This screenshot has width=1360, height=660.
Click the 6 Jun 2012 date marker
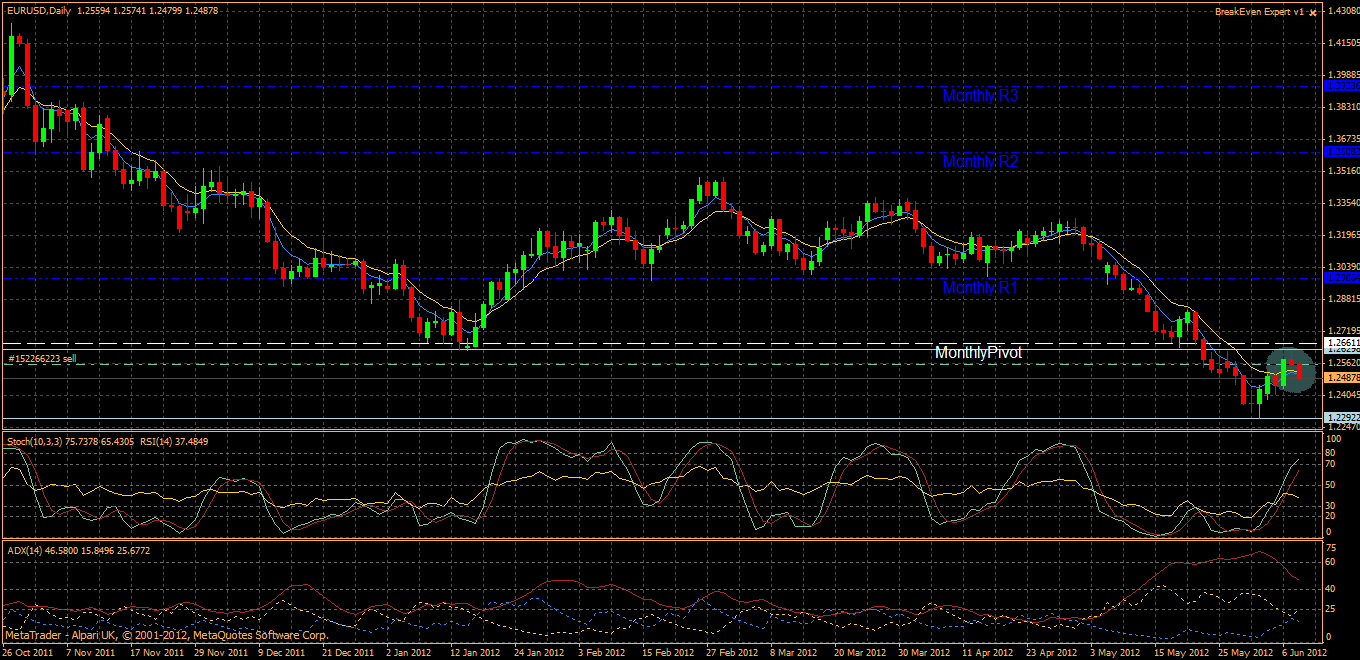point(1305,652)
